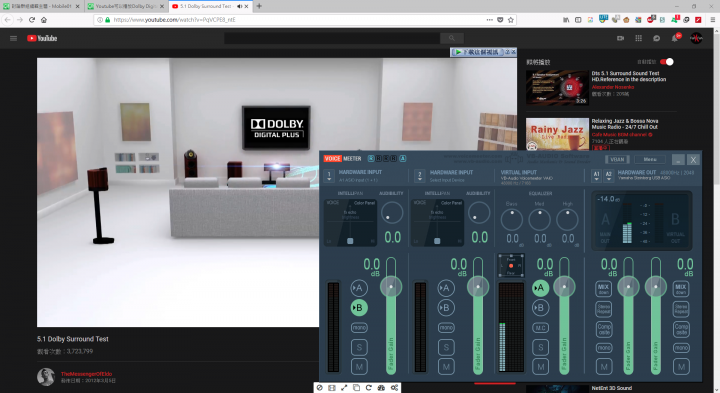Go back to the previous page
This screenshot has width=720, height=393.
point(7,20)
